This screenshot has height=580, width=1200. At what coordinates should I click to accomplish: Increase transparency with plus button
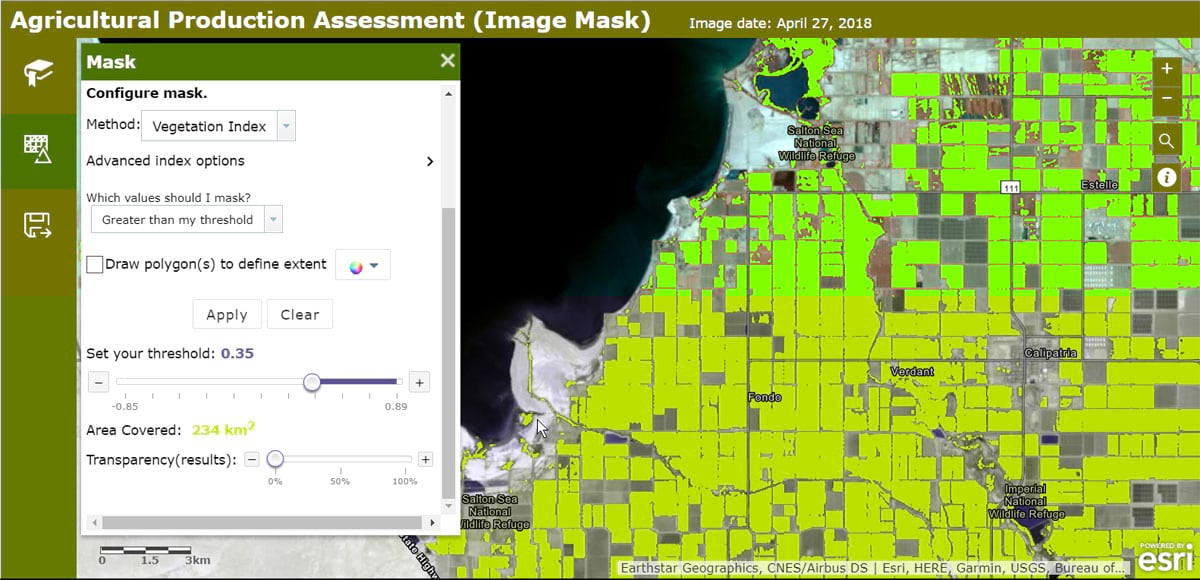(x=425, y=459)
